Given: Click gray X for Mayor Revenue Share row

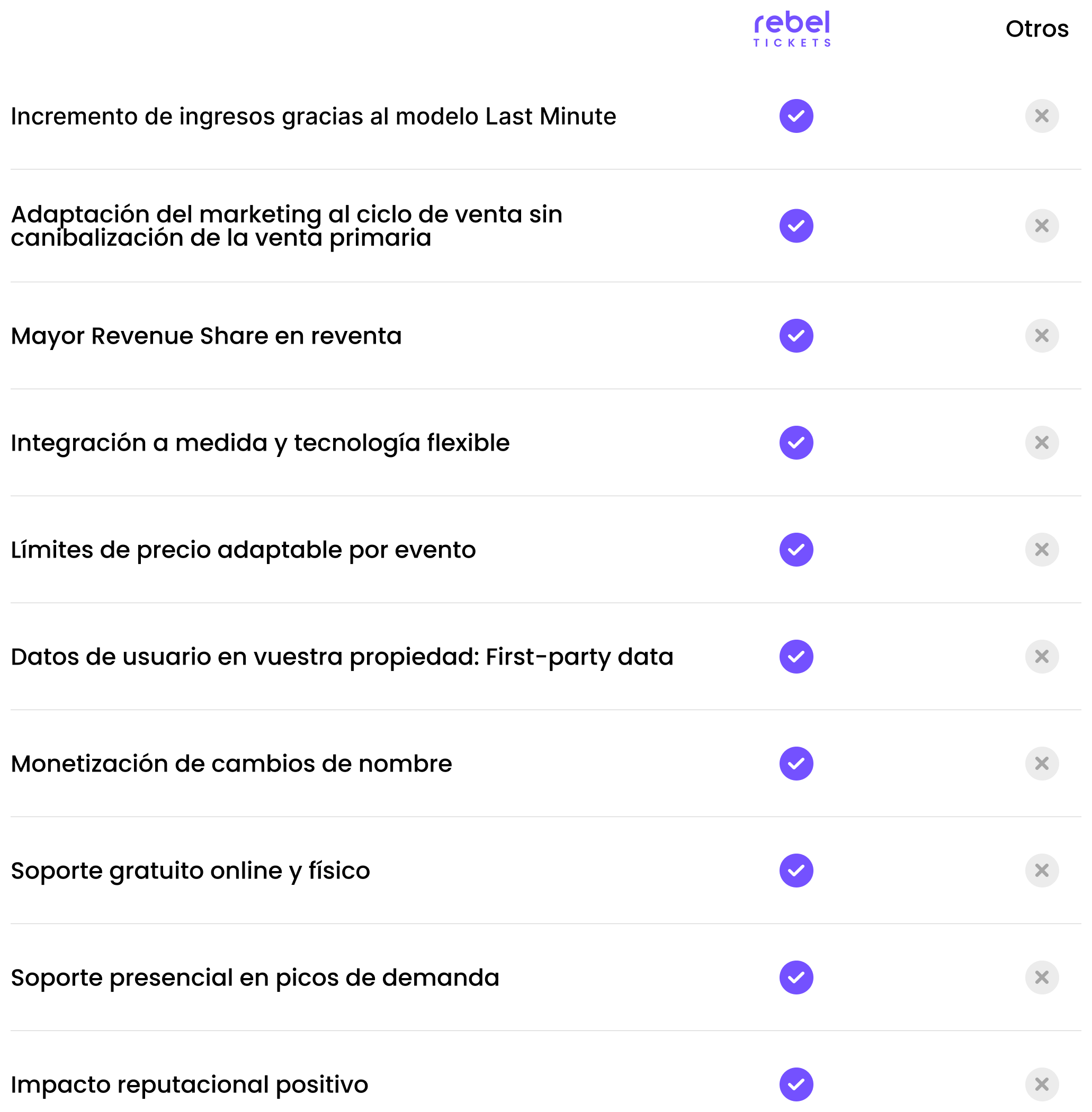Looking at the screenshot, I should coord(1041,336).
